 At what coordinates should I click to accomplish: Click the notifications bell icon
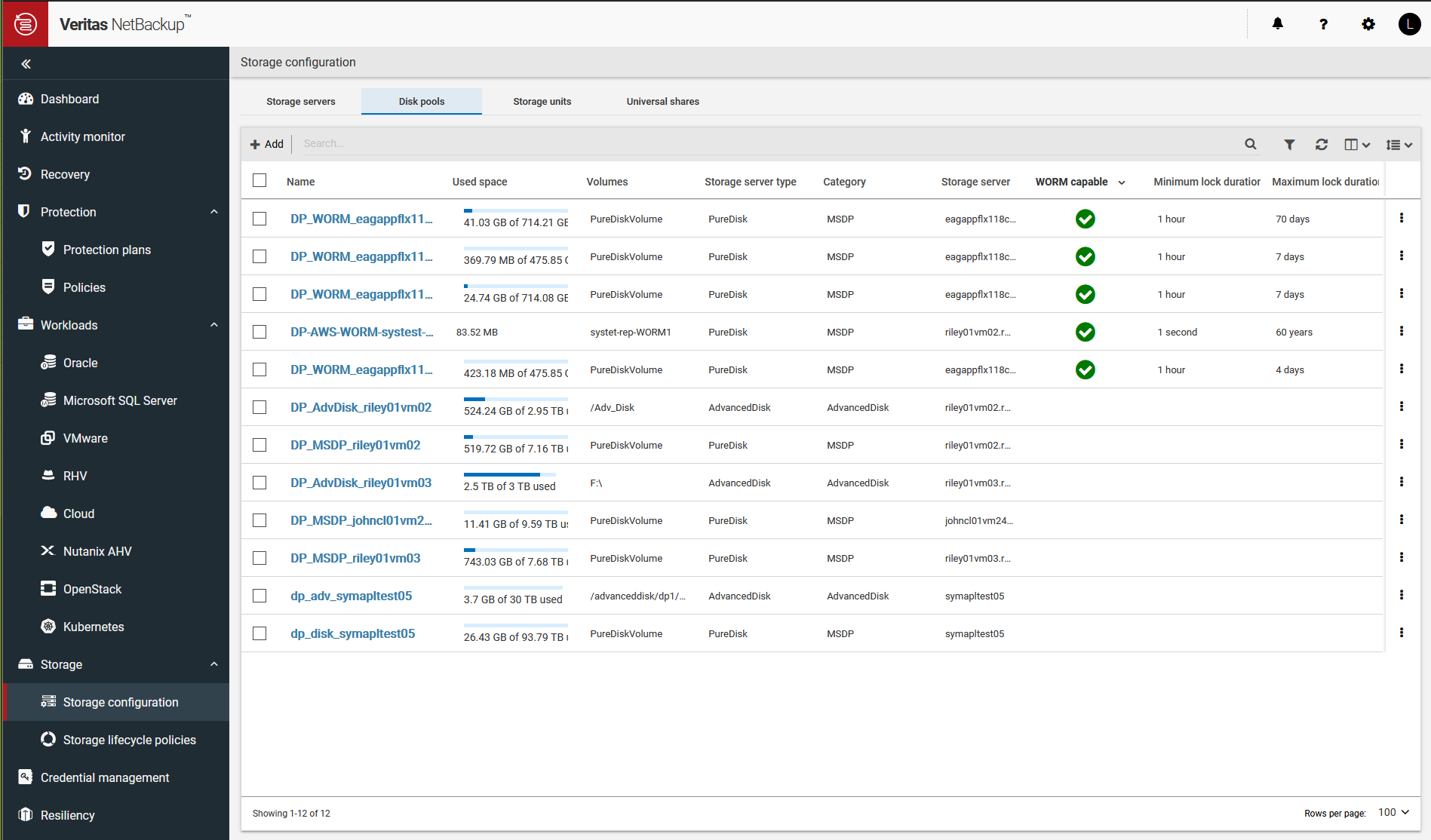(1276, 24)
